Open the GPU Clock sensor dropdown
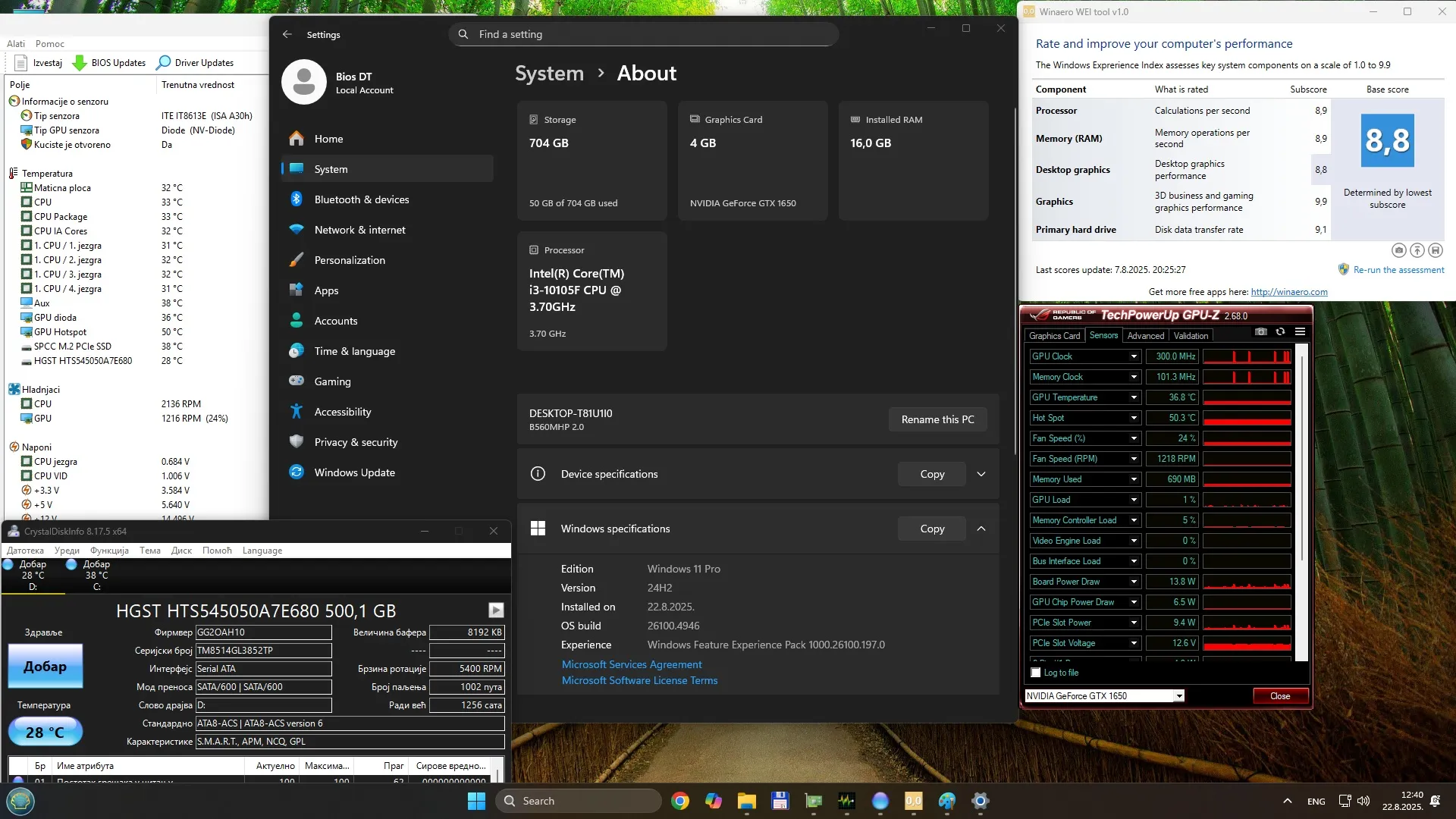Image resolution: width=1456 pixels, height=819 pixels. (1134, 356)
